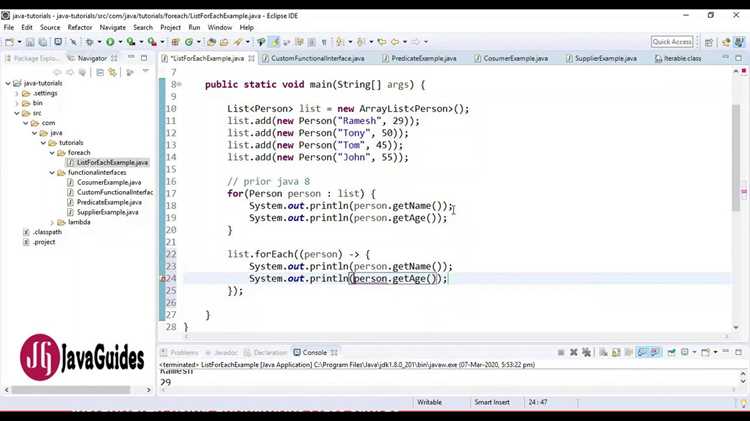Expand the lambda folder

52,222
